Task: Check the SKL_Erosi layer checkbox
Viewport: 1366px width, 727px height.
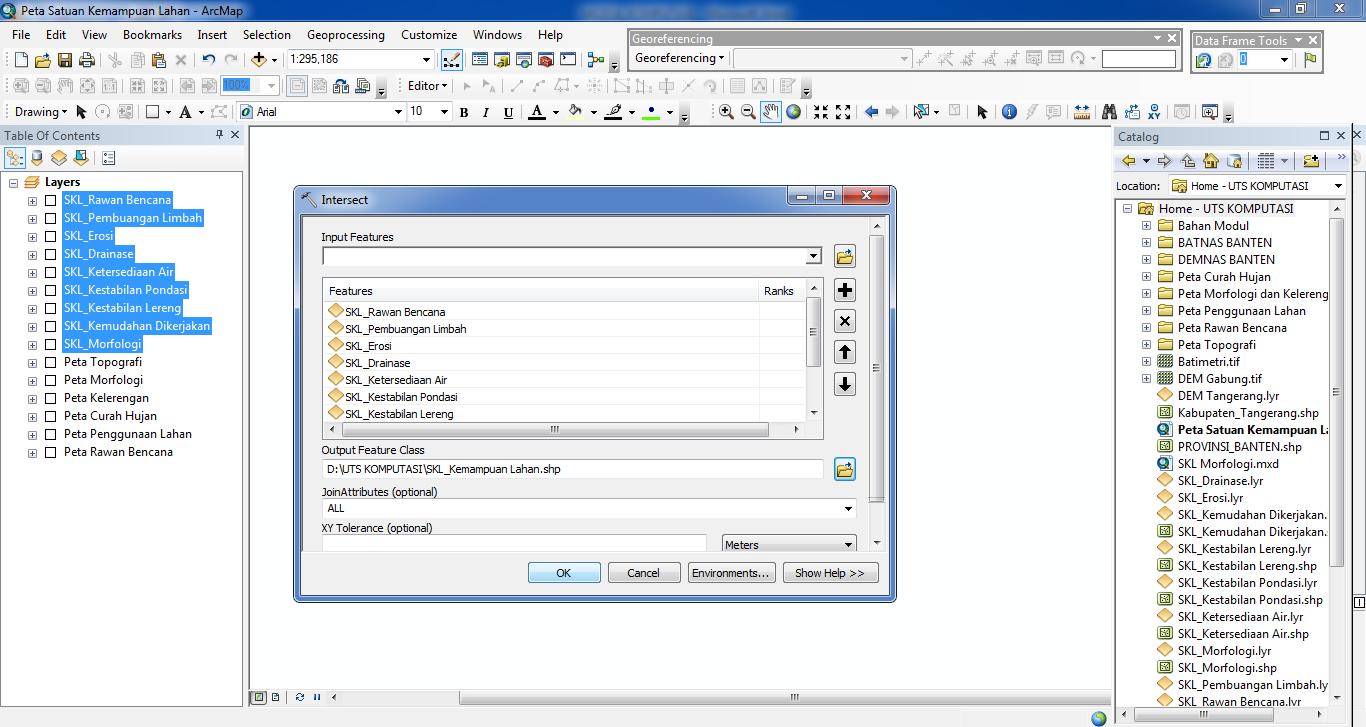Action: pyautogui.click(x=50, y=236)
